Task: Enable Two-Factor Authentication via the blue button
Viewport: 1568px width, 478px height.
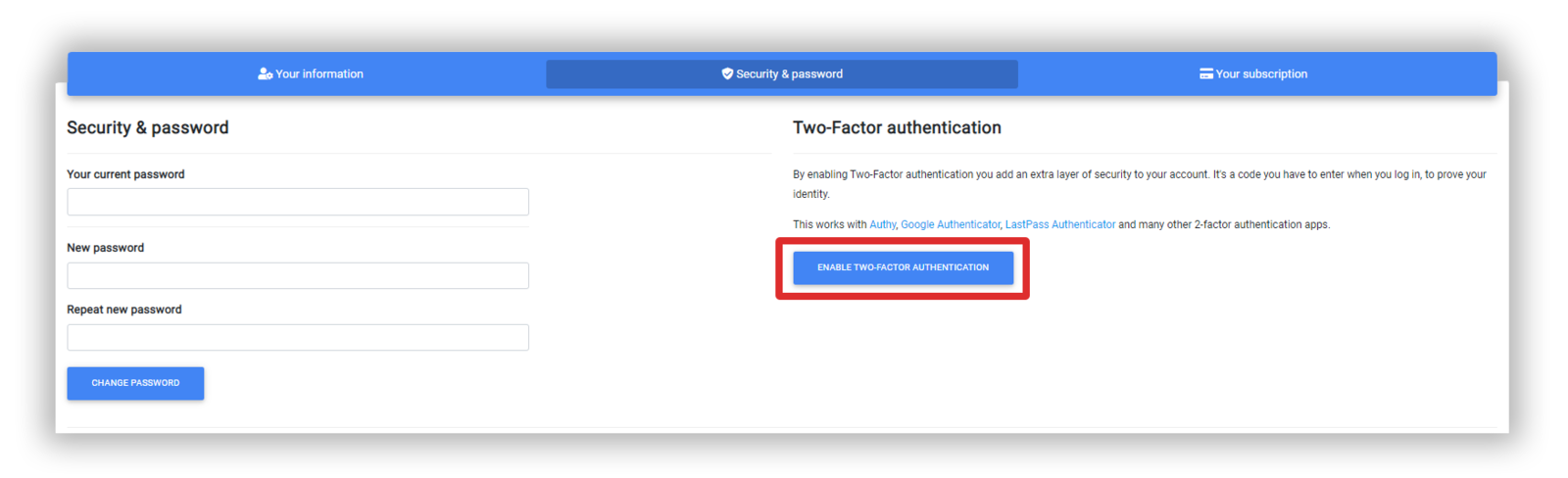Action: [x=903, y=267]
